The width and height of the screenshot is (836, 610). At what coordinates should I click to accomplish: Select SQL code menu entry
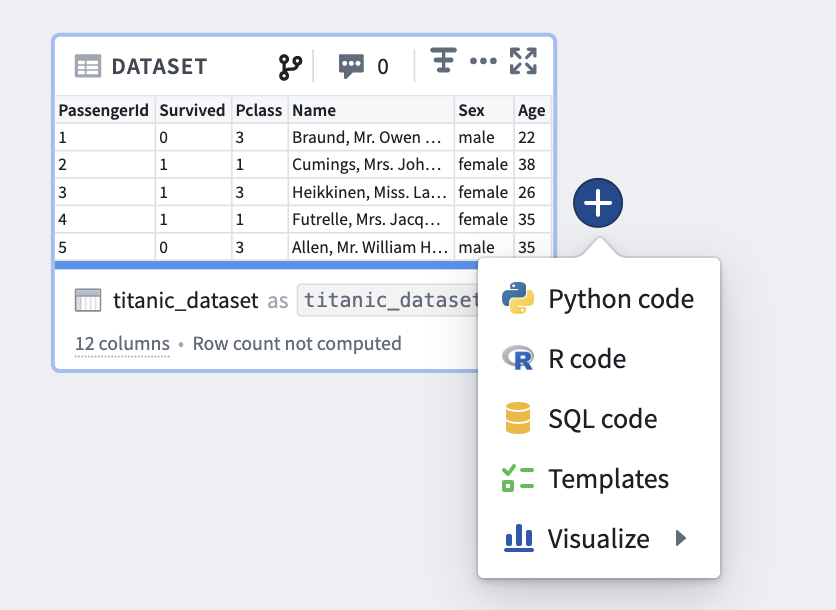599,419
